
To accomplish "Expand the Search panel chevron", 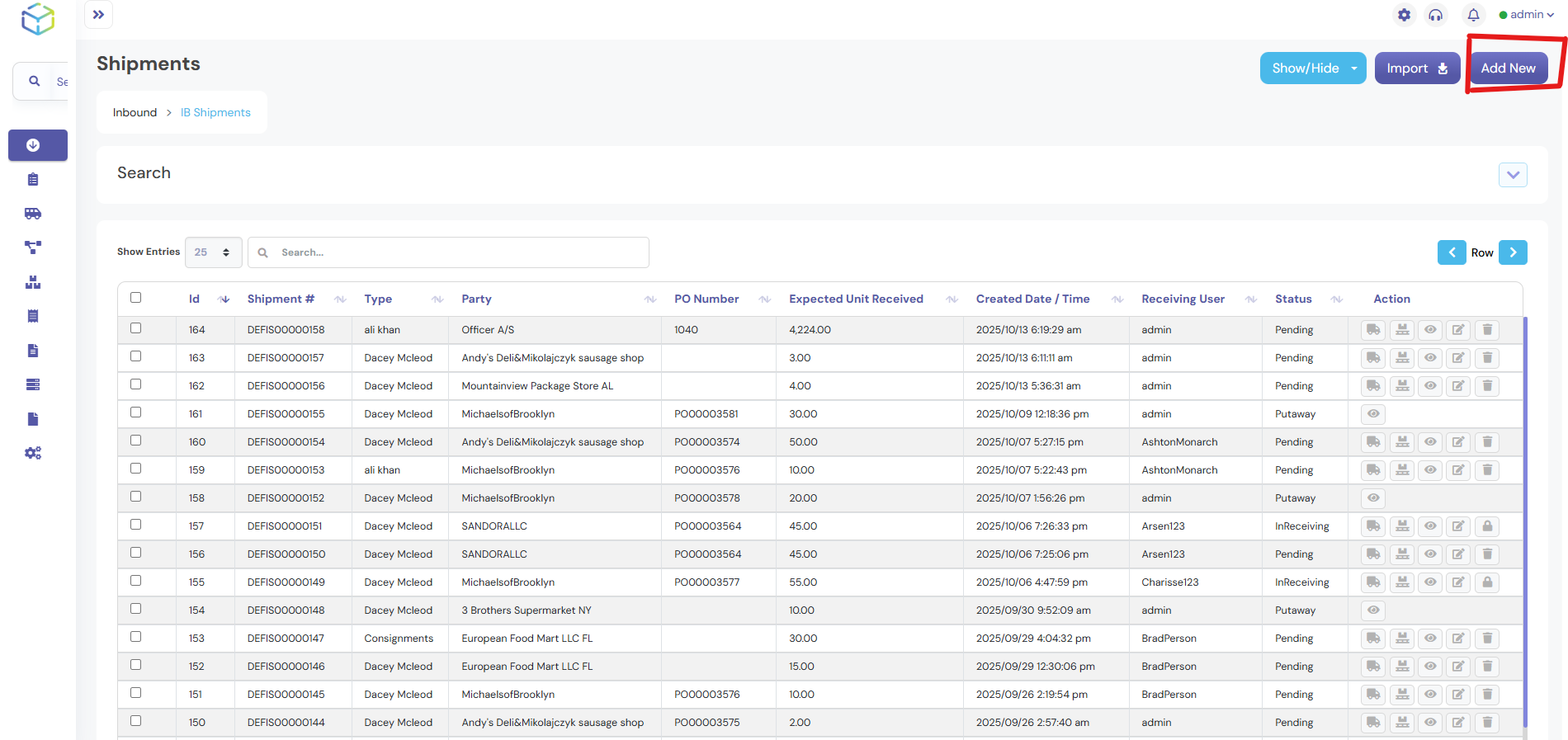I will tap(1512, 175).
